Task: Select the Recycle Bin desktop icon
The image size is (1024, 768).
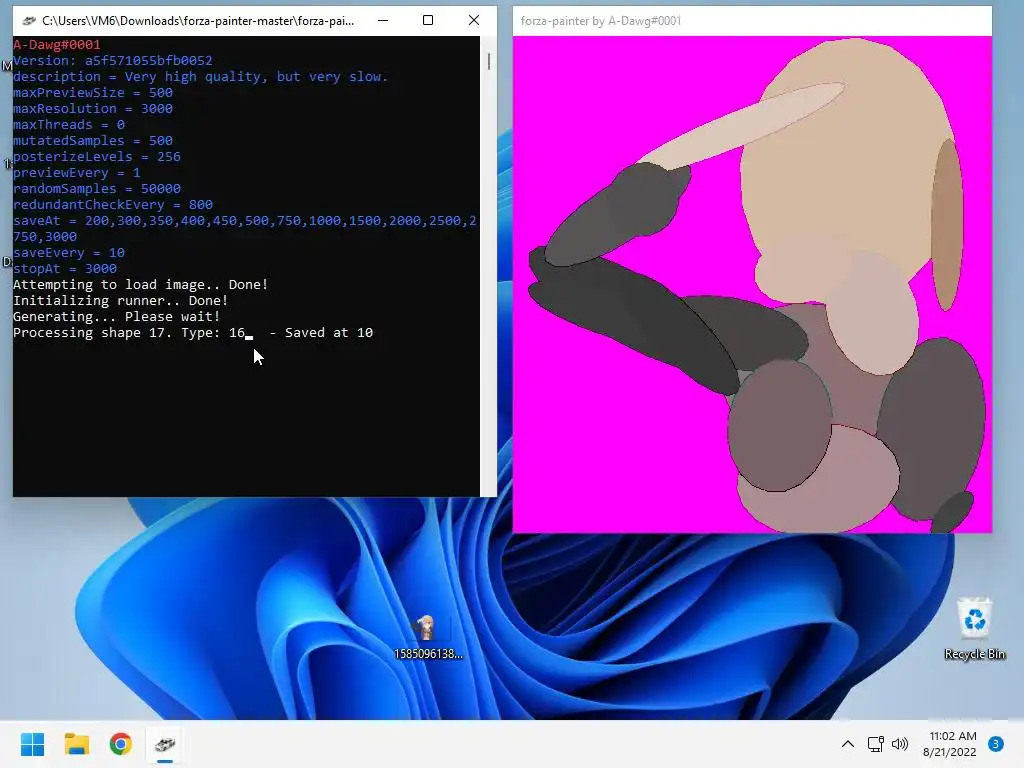Action: pyautogui.click(x=974, y=628)
